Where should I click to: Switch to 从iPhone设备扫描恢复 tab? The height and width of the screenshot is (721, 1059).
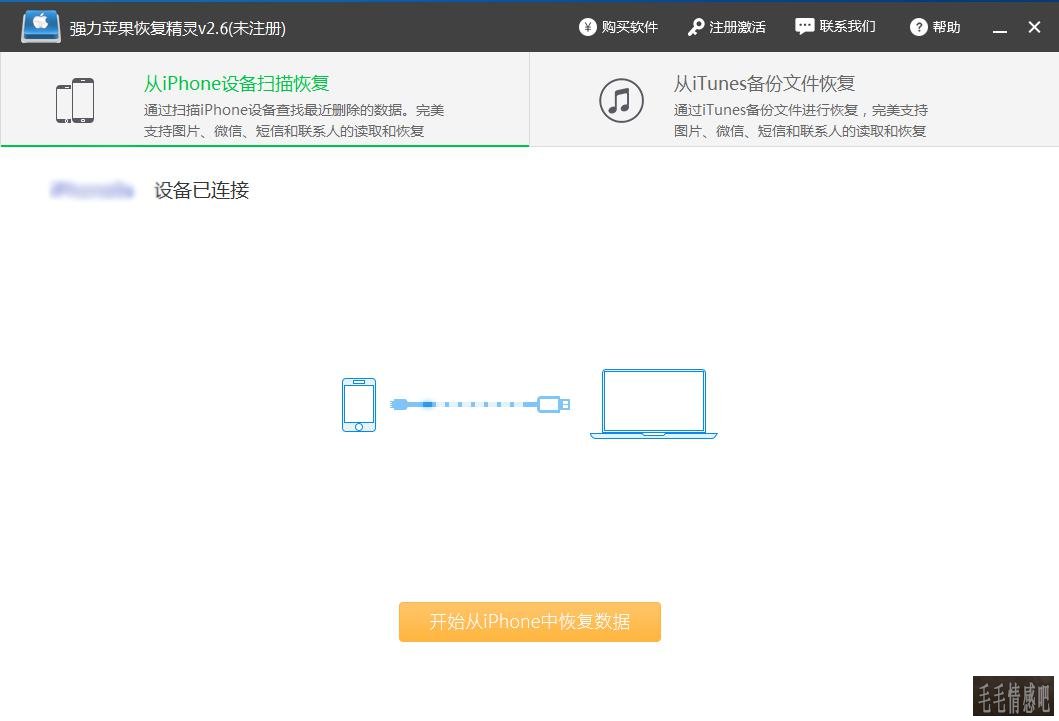point(265,99)
